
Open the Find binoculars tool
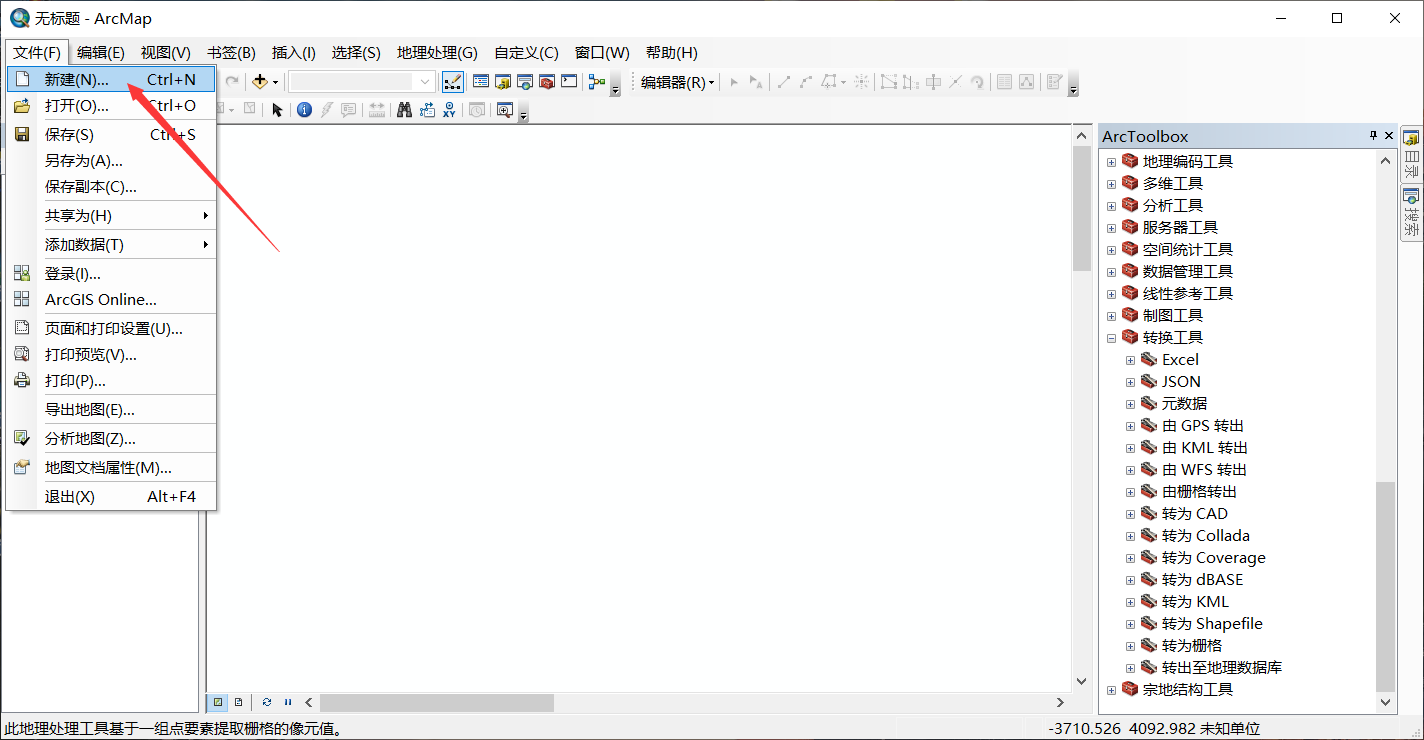404,110
